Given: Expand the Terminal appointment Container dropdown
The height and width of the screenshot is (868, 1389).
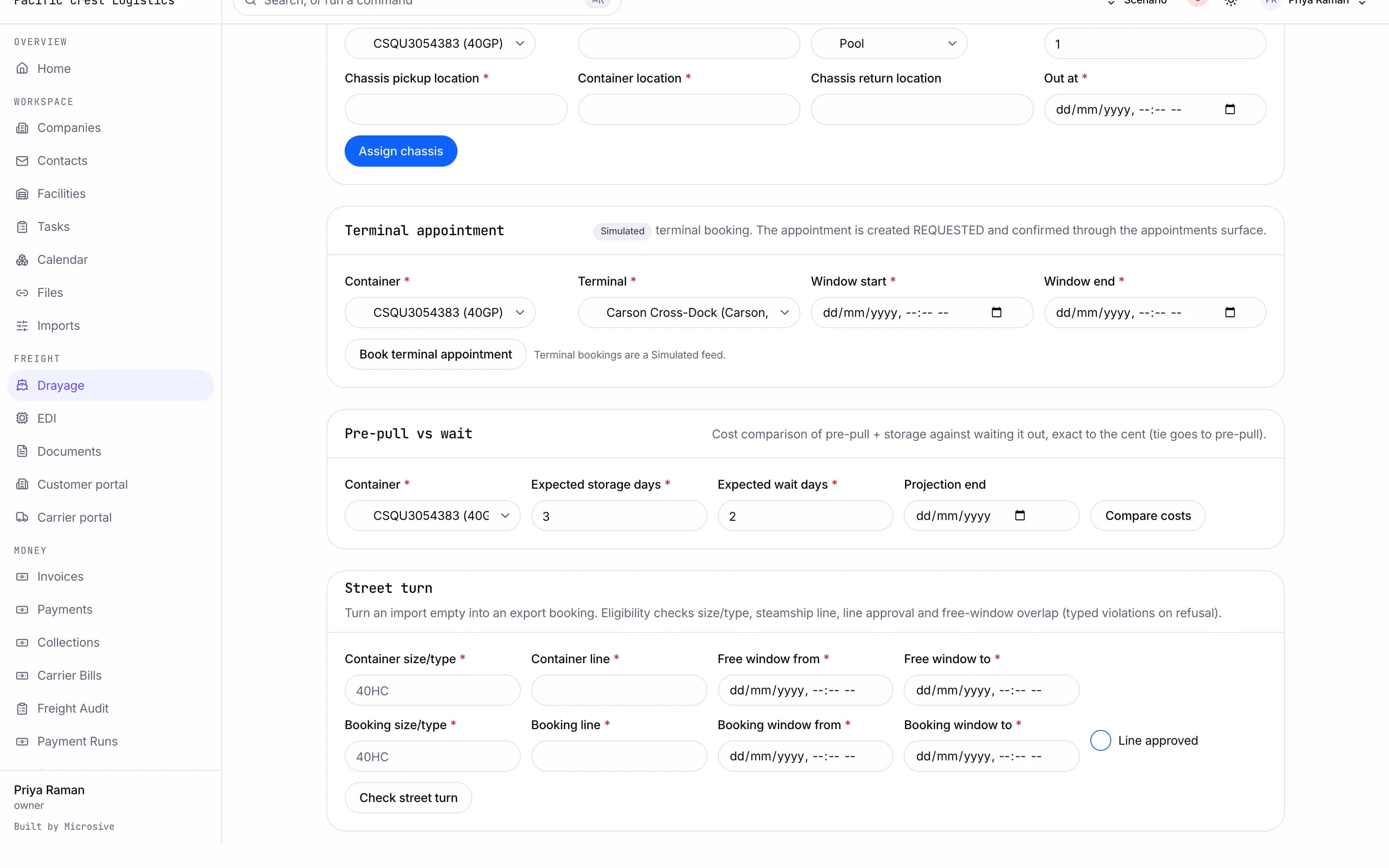Looking at the screenshot, I should coord(440,312).
